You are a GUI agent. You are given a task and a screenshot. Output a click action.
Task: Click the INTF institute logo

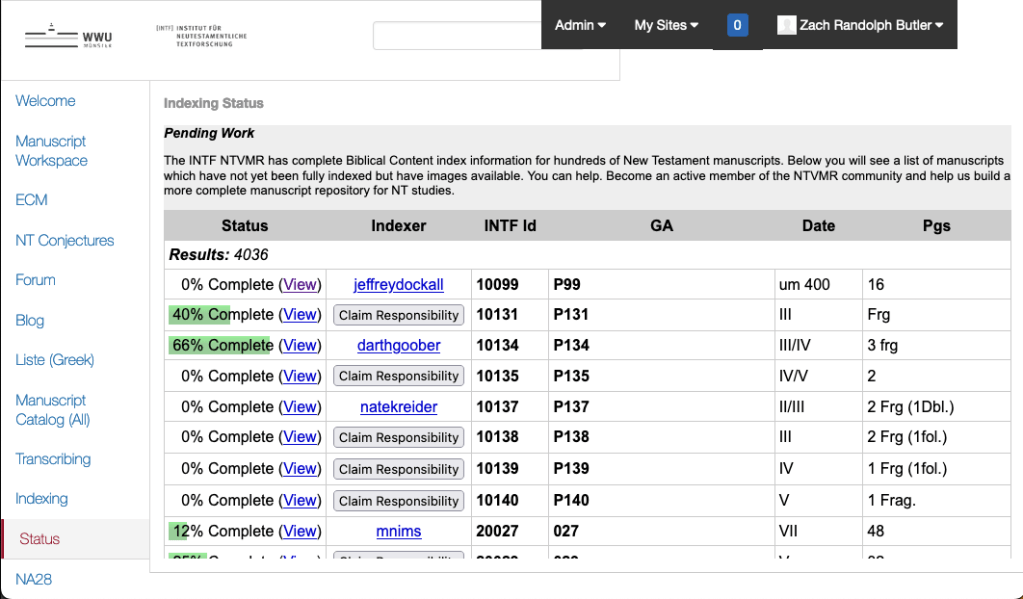(x=203, y=37)
